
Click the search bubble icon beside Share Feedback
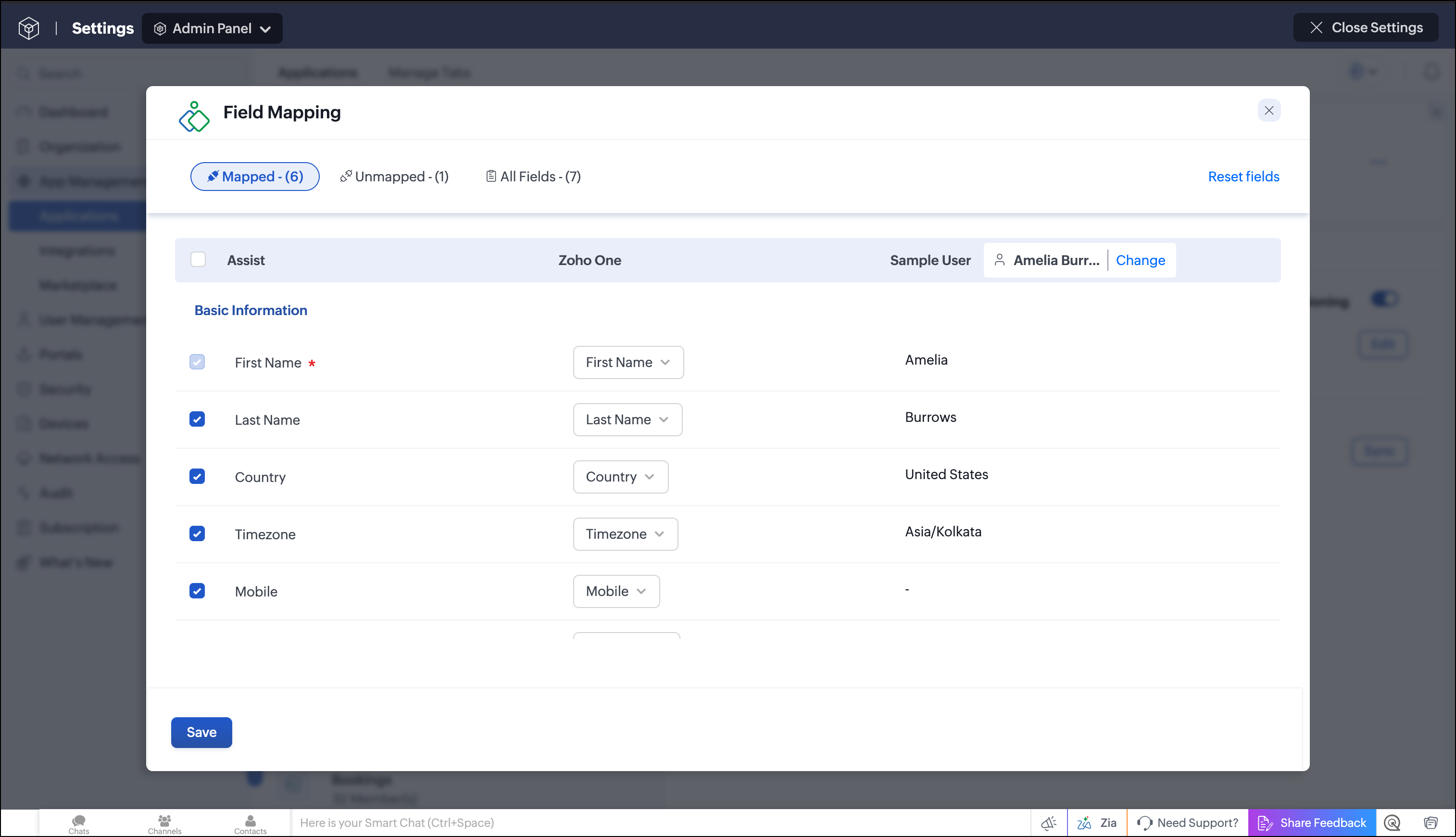(x=1392, y=823)
